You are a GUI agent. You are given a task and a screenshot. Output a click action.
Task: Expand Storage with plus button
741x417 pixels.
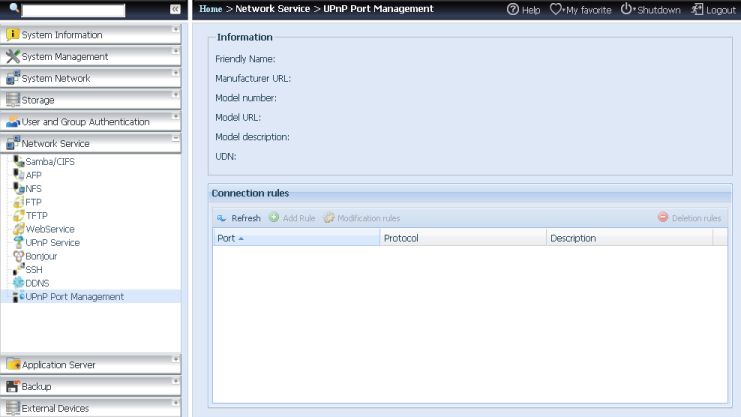pyautogui.click(x=175, y=95)
